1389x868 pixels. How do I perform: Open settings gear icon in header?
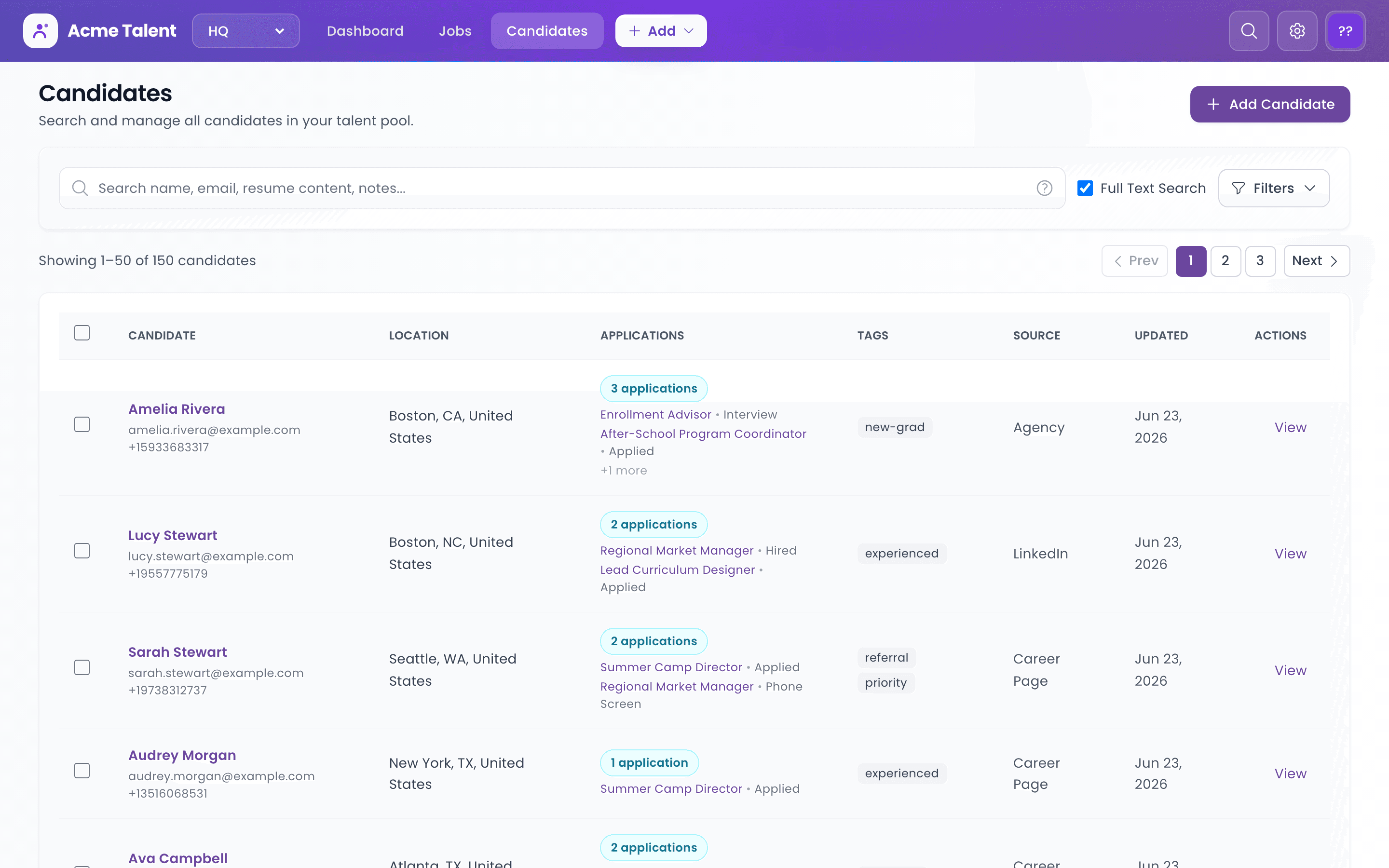(x=1296, y=31)
